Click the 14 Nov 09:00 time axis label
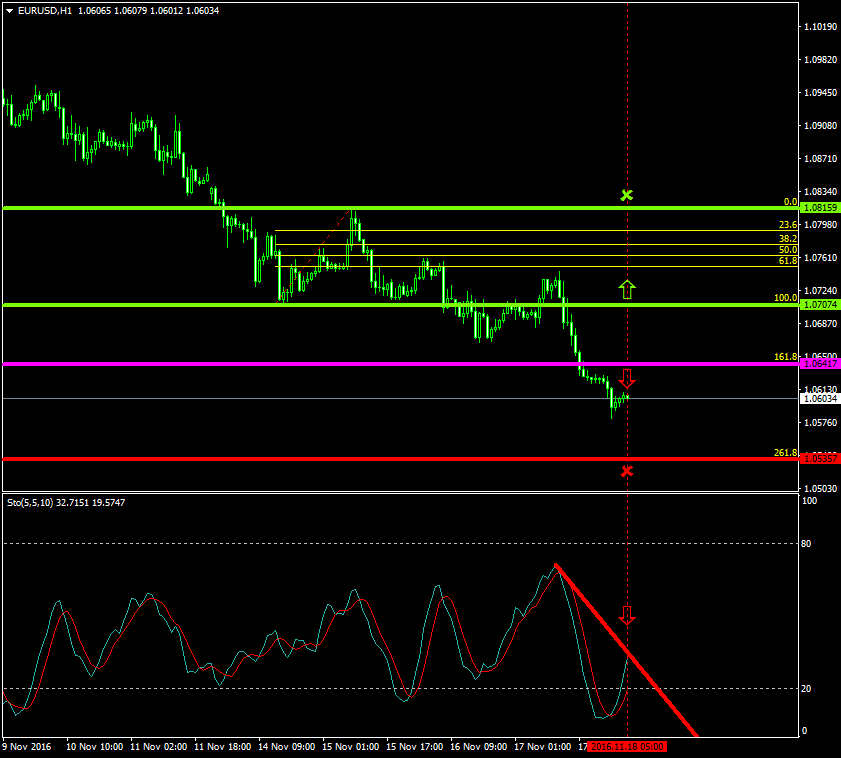Screen dimensions: 841x758 click(x=285, y=746)
